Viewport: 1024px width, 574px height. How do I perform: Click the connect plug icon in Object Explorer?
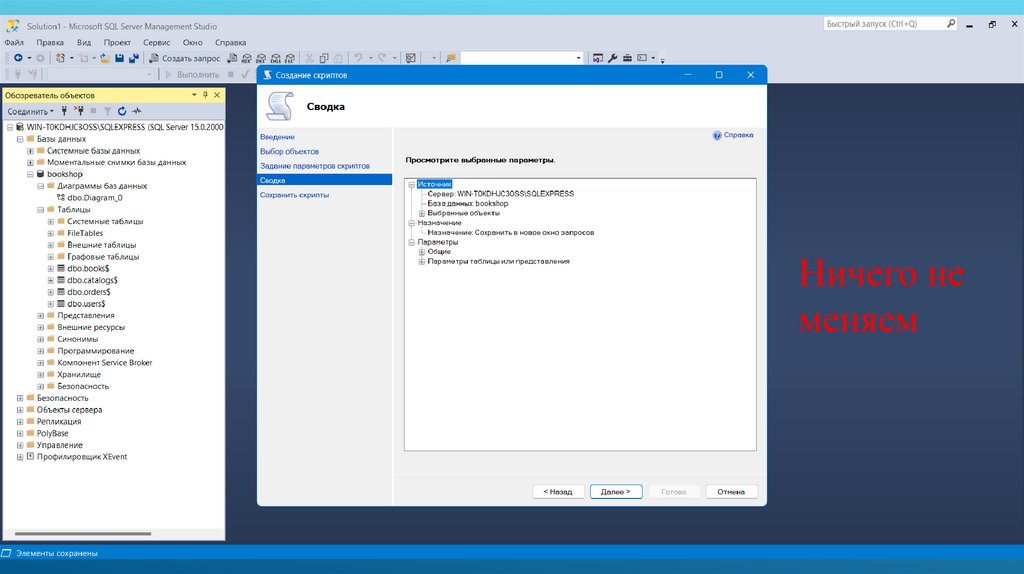[x=64, y=111]
